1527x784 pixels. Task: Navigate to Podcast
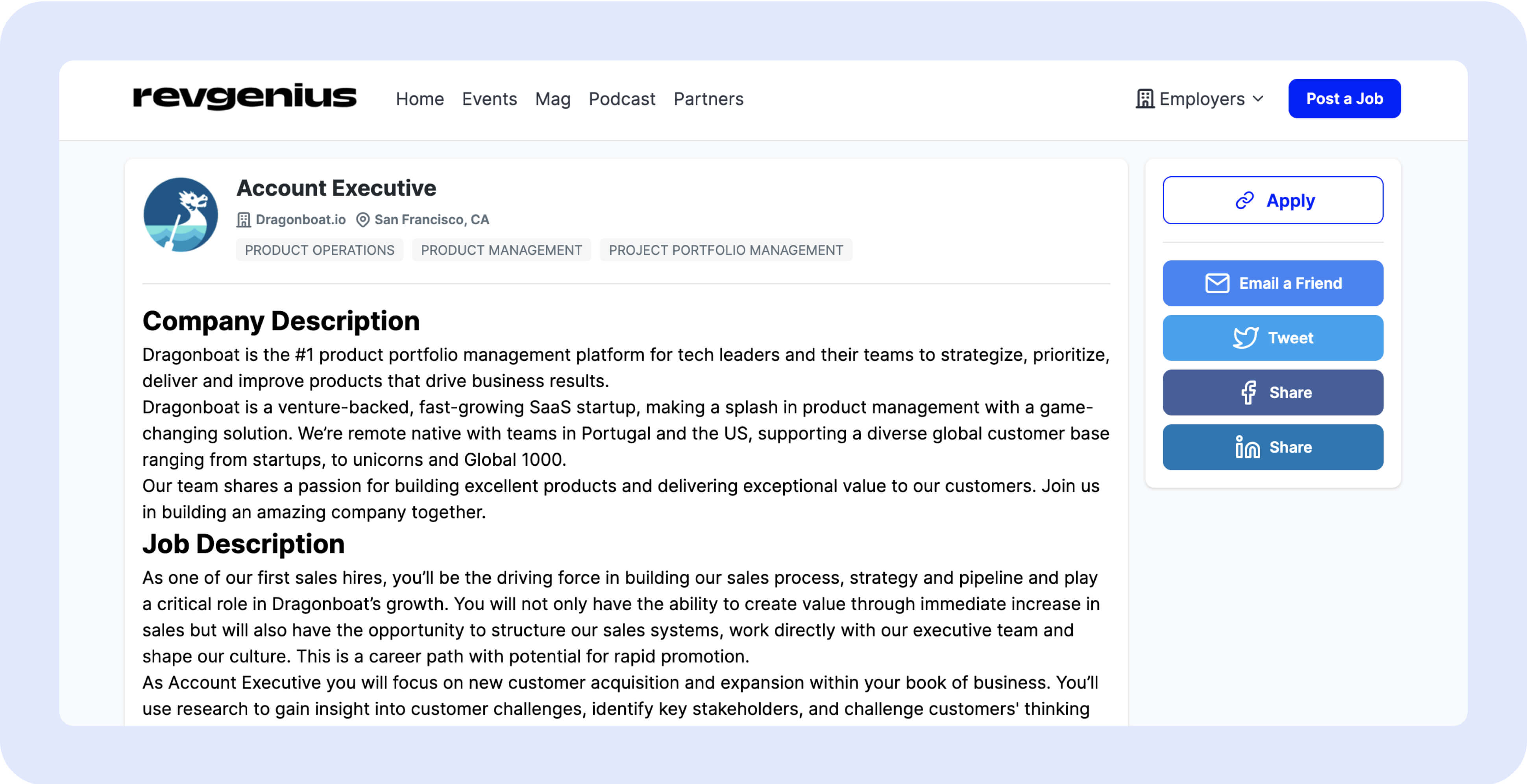click(622, 99)
